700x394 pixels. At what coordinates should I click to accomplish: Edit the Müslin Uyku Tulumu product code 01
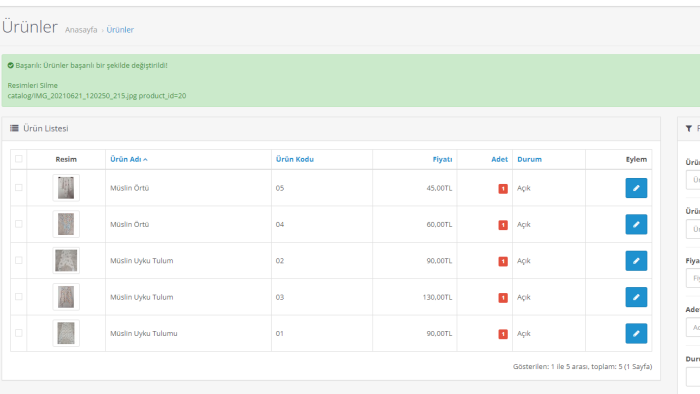click(636, 333)
